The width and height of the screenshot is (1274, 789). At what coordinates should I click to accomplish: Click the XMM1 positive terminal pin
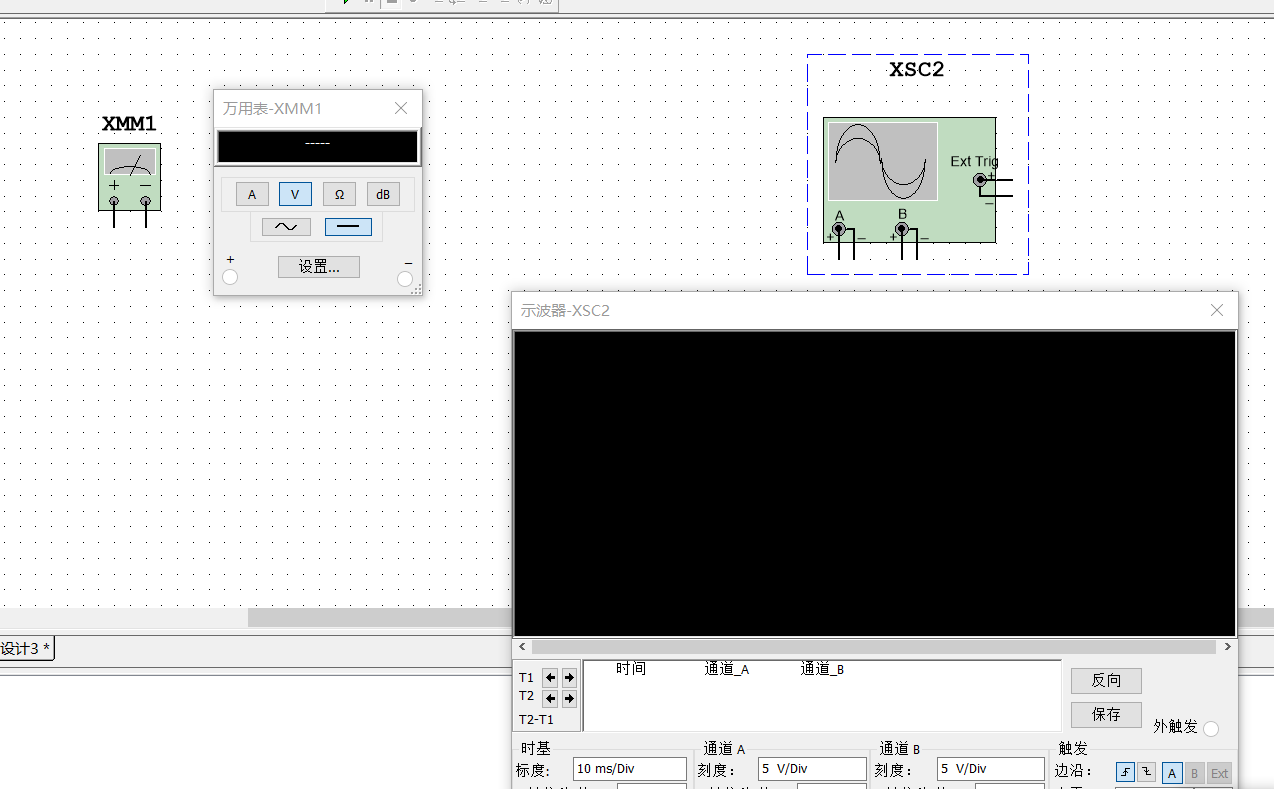pos(114,202)
